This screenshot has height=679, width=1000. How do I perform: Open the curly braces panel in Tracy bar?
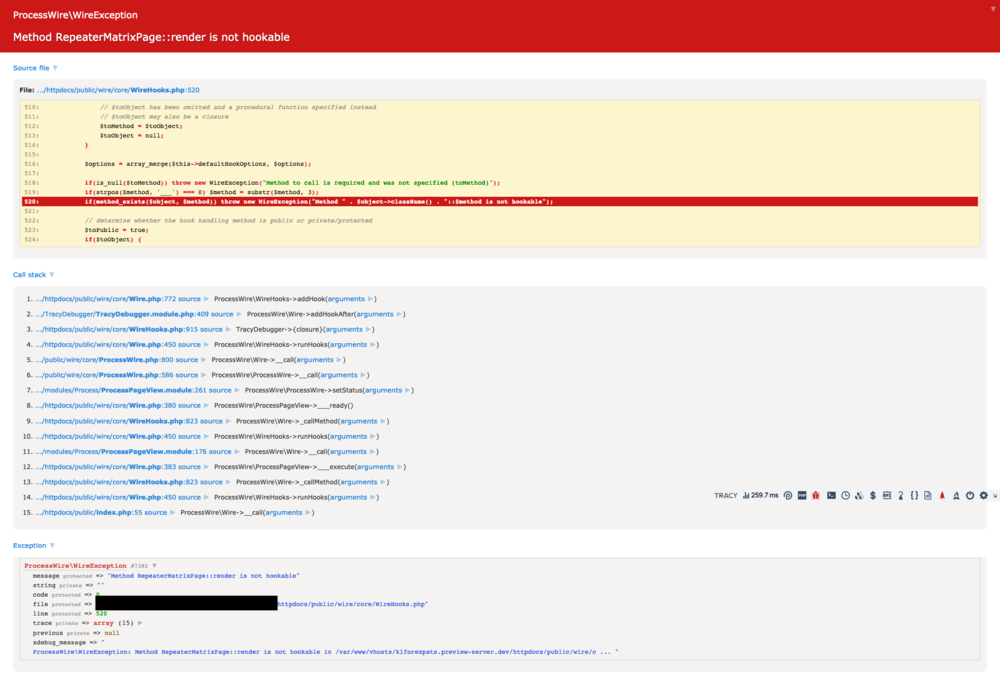[914, 495]
